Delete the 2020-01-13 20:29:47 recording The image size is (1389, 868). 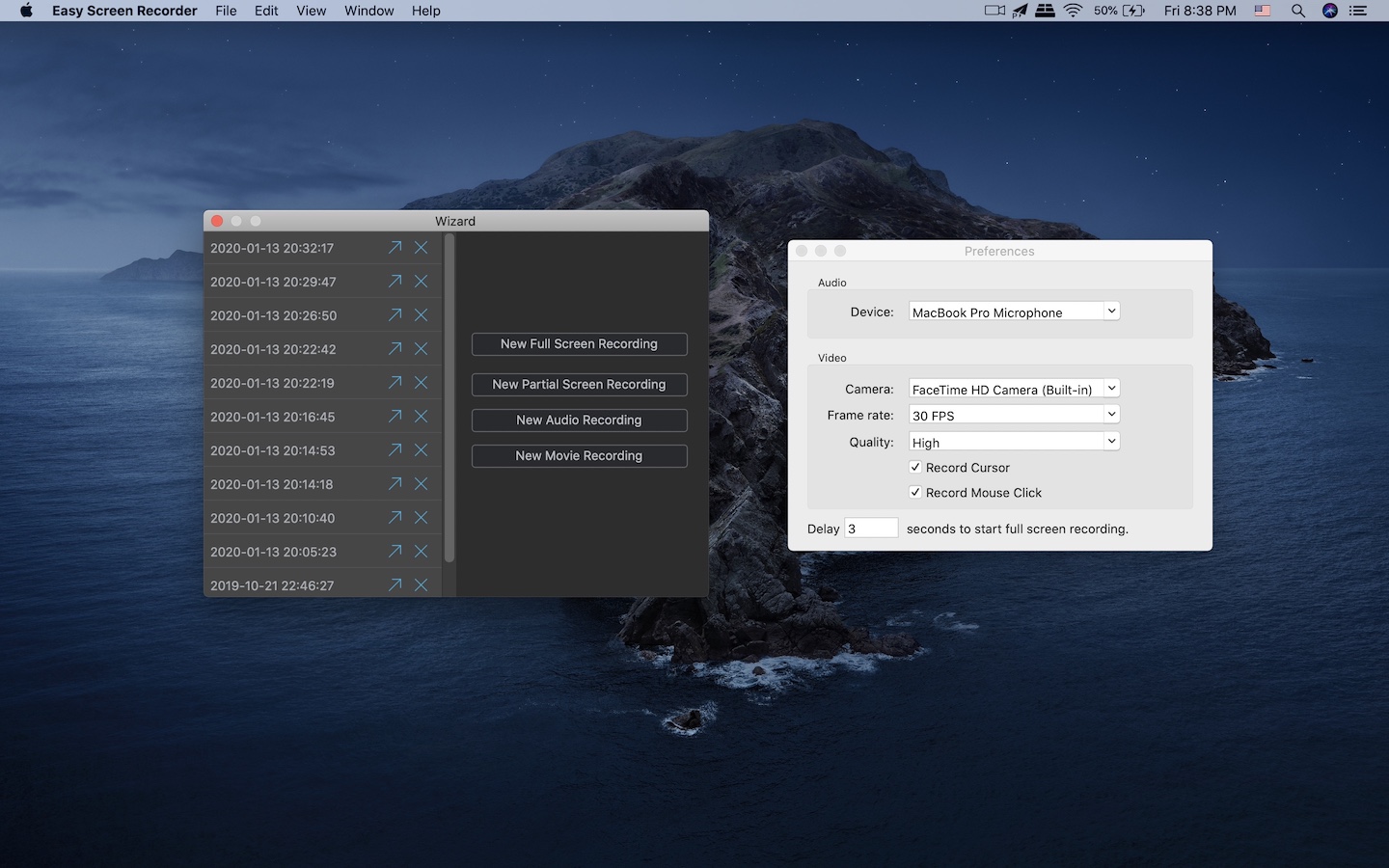click(x=422, y=282)
